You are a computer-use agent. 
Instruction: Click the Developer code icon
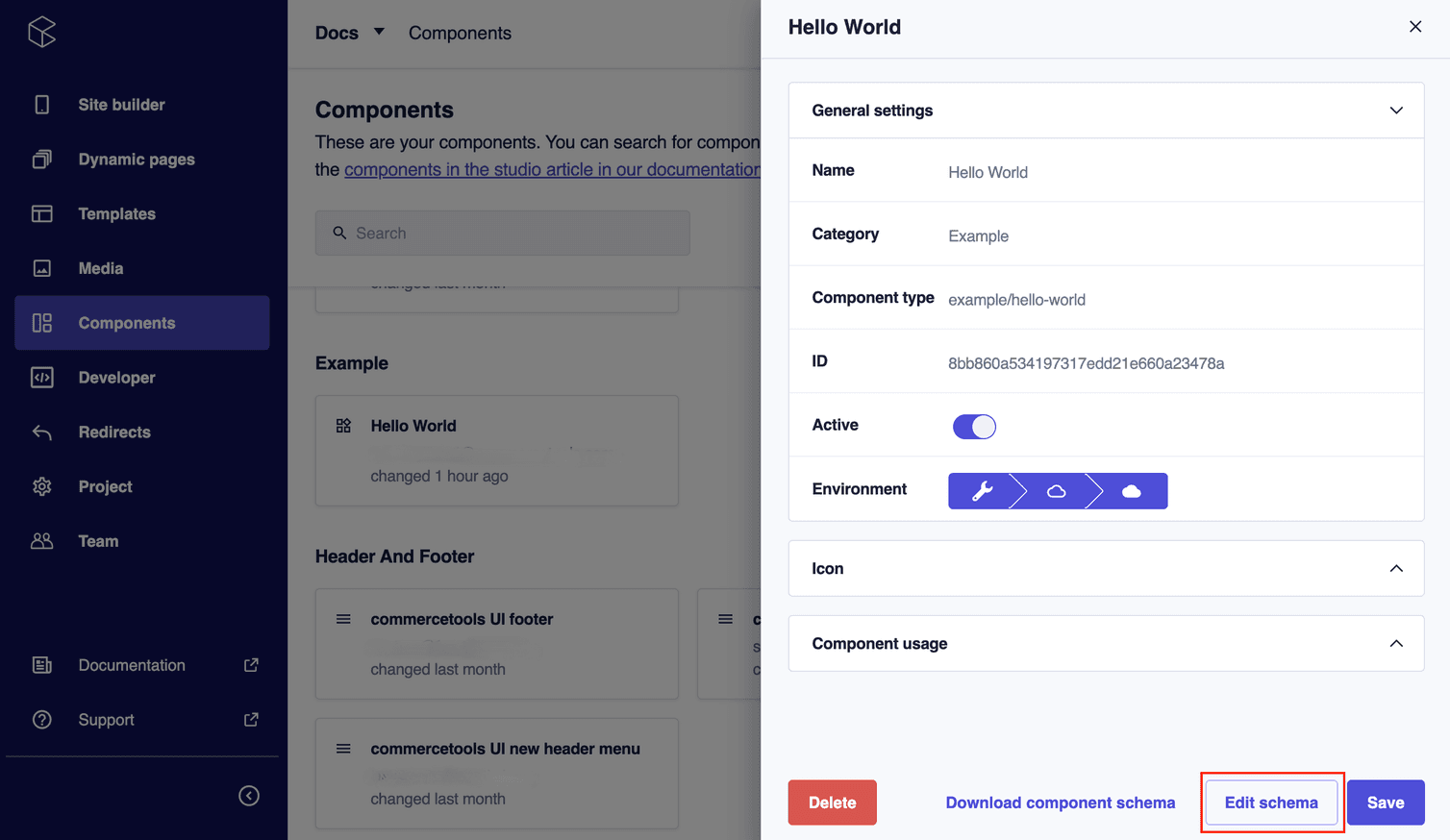pyautogui.click(x=42, y=378)
